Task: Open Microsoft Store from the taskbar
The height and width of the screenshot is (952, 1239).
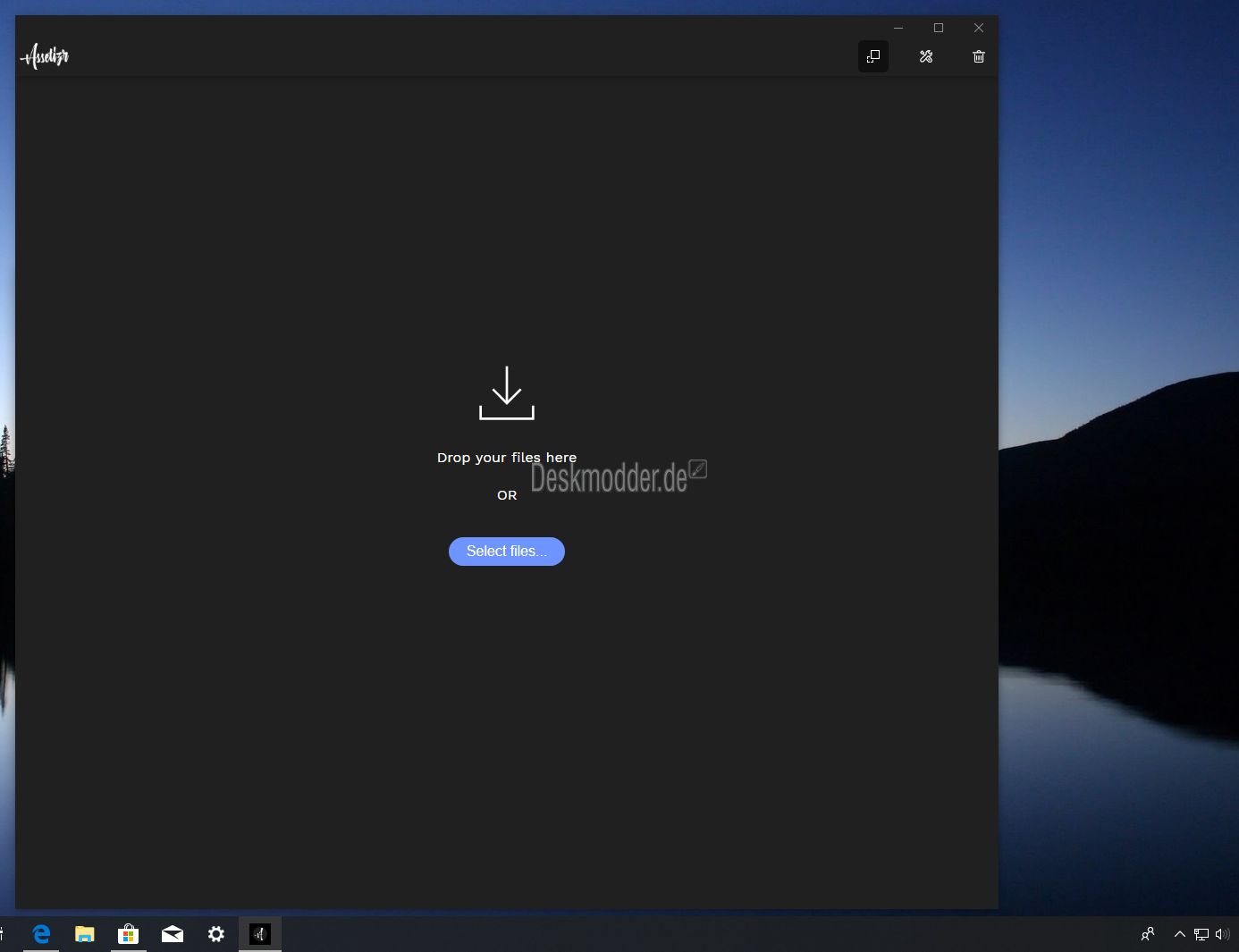Action: click(x=129, y=934)
